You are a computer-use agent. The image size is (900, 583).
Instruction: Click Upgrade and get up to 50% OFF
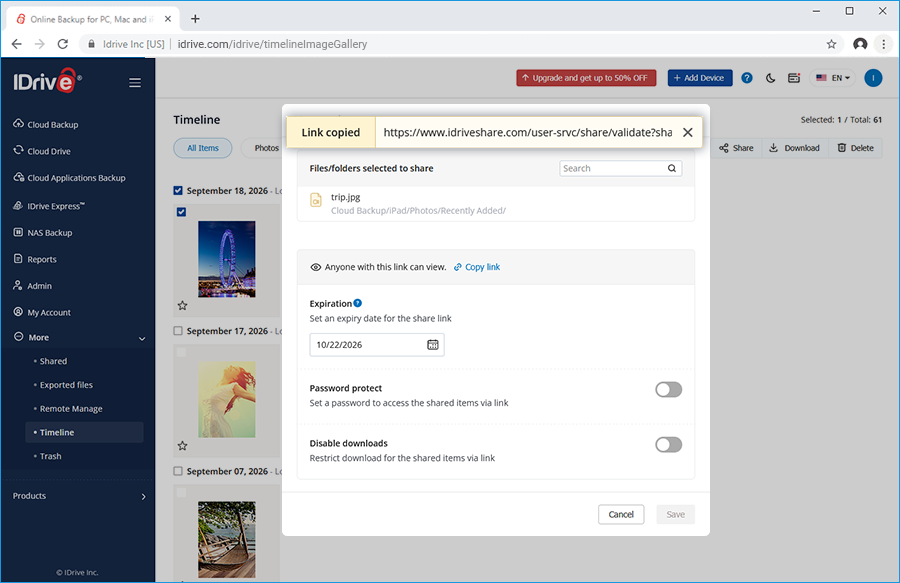586,78
